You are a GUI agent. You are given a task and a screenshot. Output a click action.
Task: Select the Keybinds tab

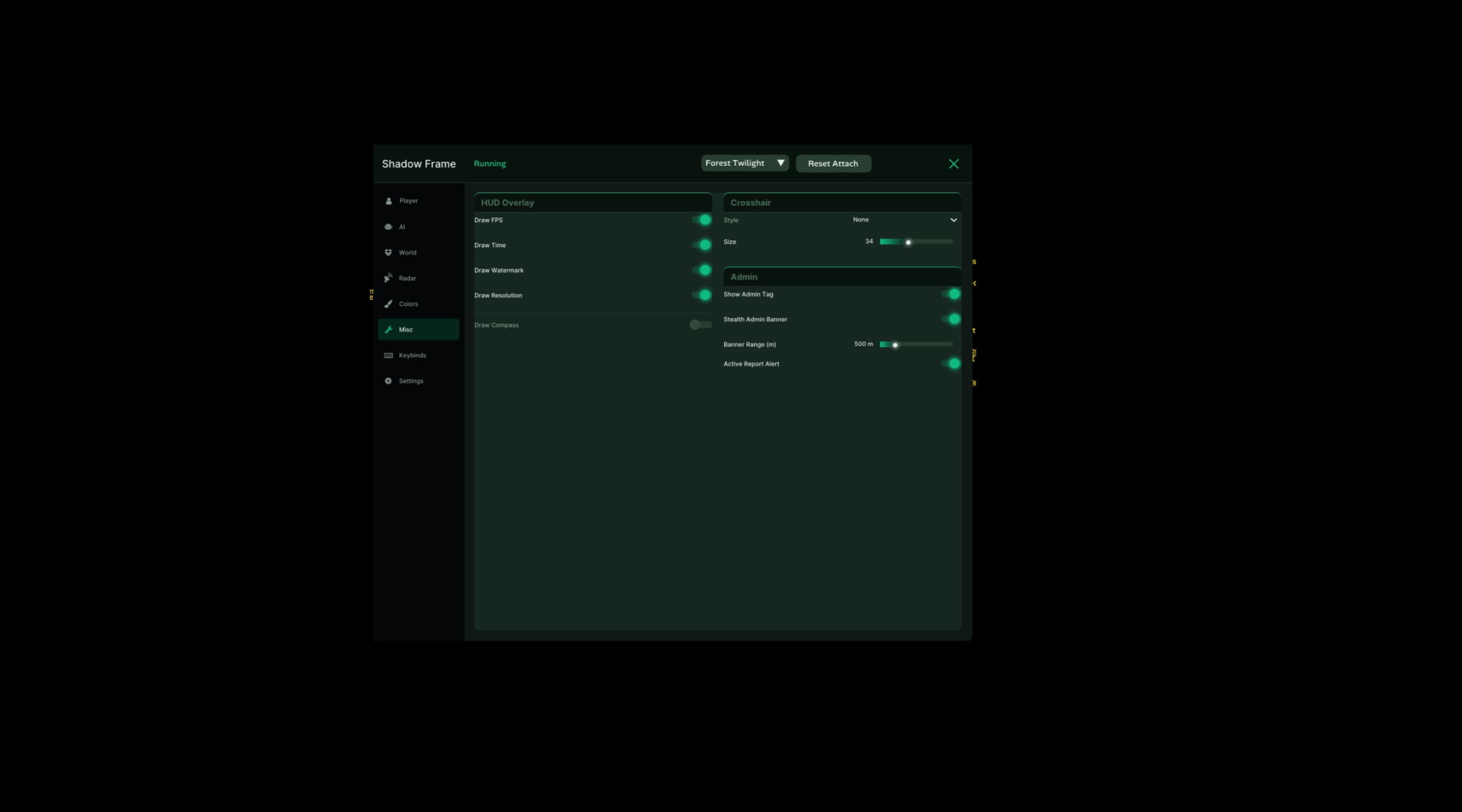(418, 355)
